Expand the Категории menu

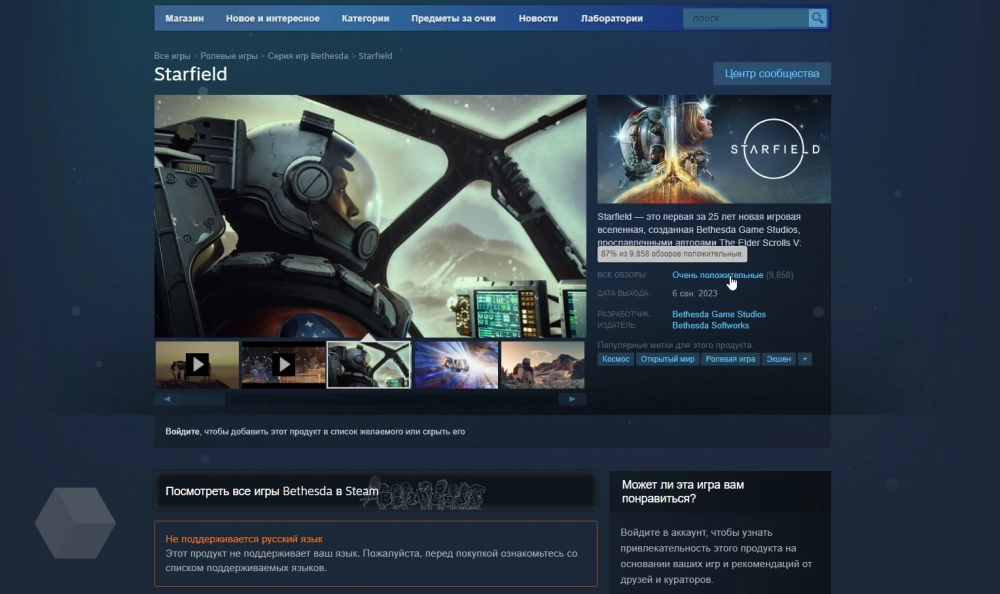(365, 18)
